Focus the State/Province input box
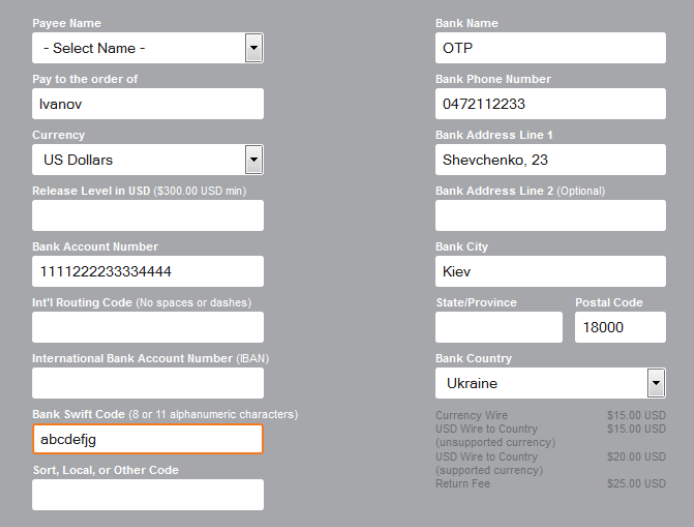694x527 pixels. click(x=498, y=327)
